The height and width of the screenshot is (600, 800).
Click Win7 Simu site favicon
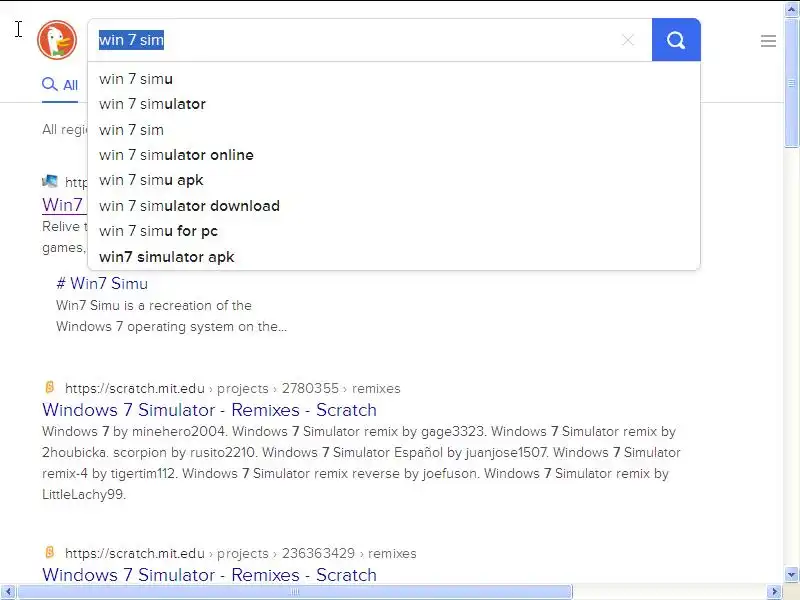49,181
